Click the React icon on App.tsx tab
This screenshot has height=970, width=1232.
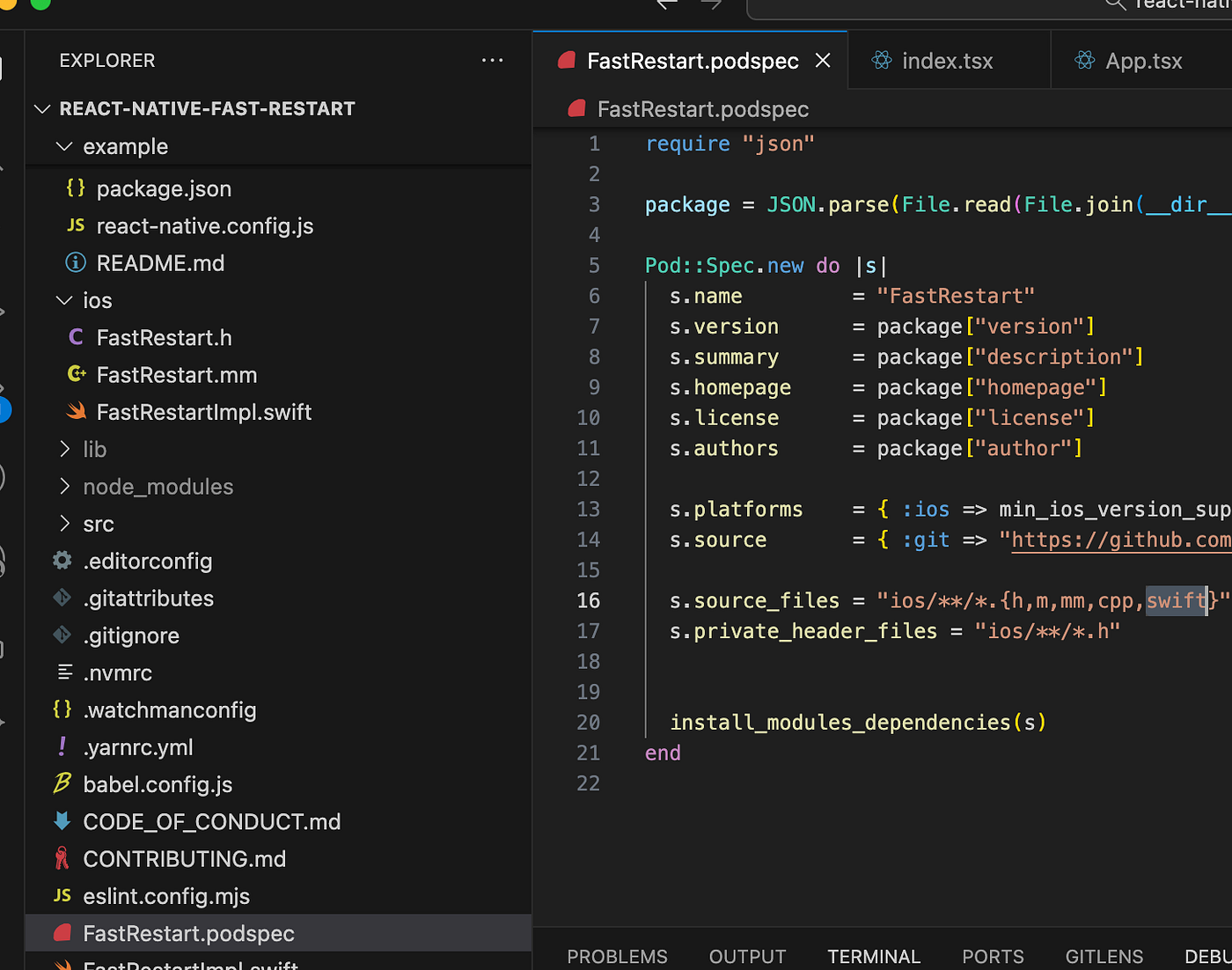(1085, 60)
